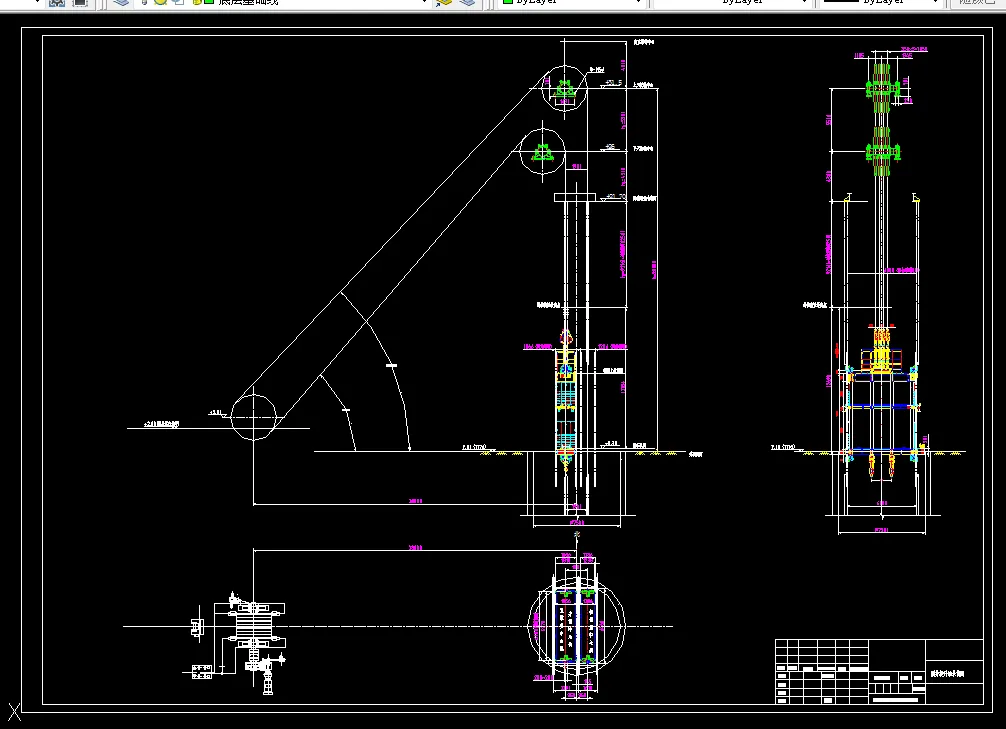Open the Layer Properties Manager icon
Viewport: 1006px width, 729px height.
click(120, 3)
